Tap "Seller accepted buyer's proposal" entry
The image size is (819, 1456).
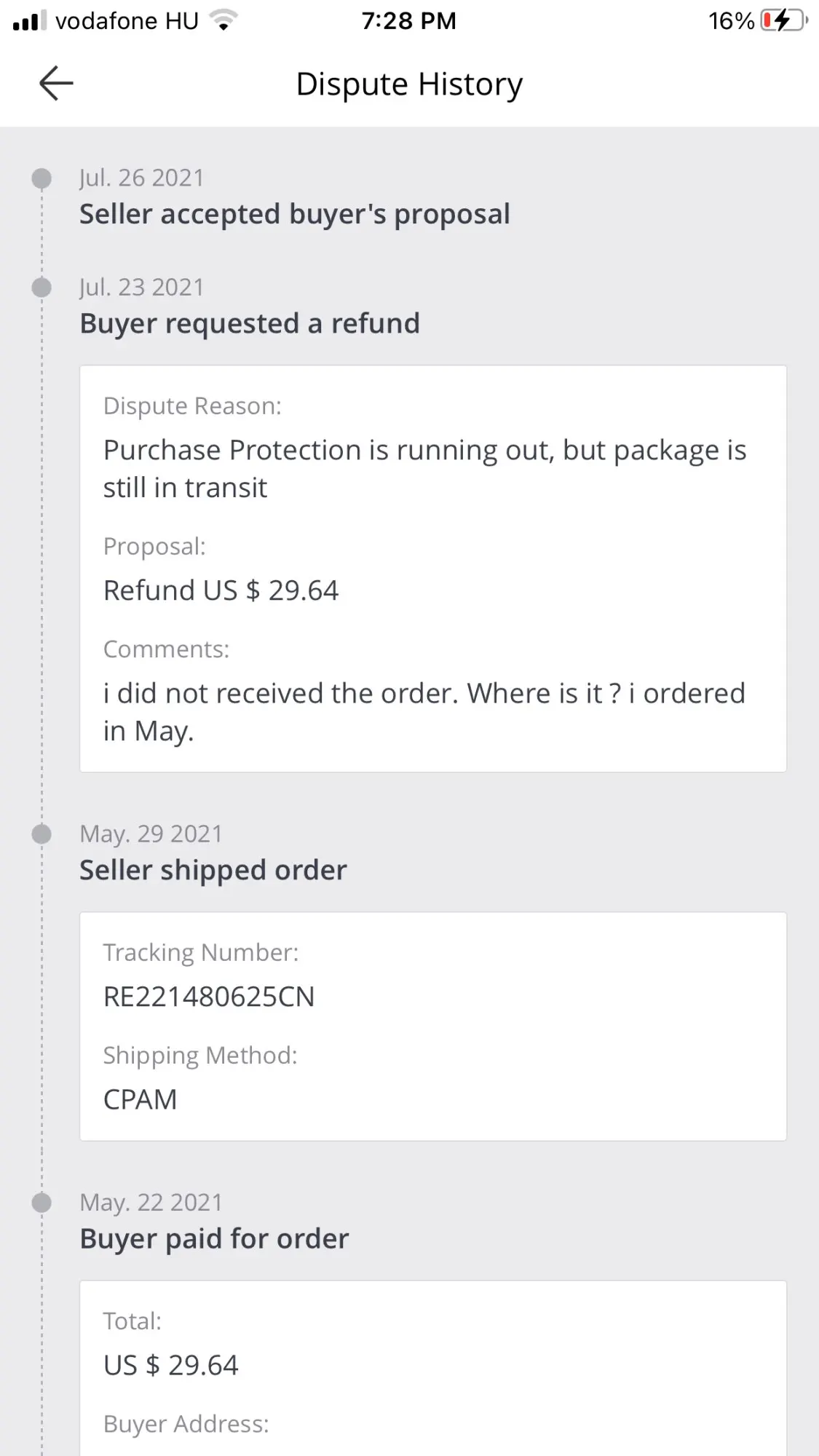295,214
